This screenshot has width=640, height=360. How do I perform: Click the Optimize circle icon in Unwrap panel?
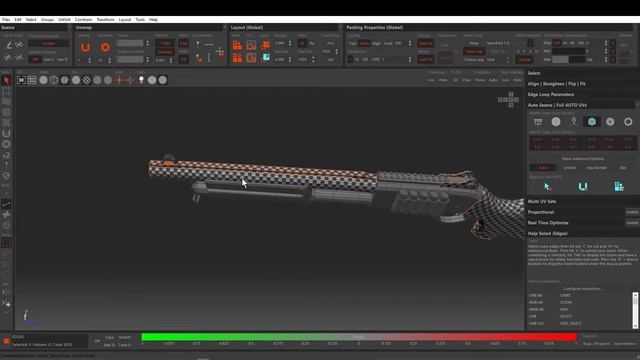[105, 47]
